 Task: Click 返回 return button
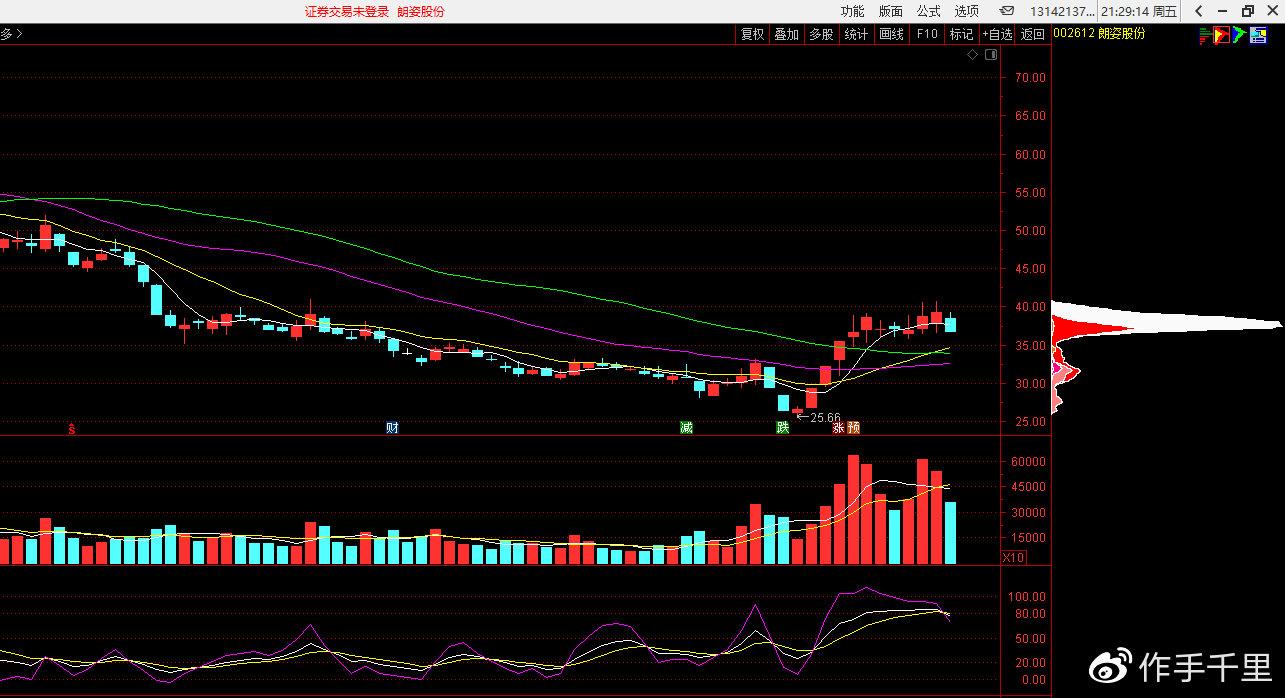[1033, 34]
